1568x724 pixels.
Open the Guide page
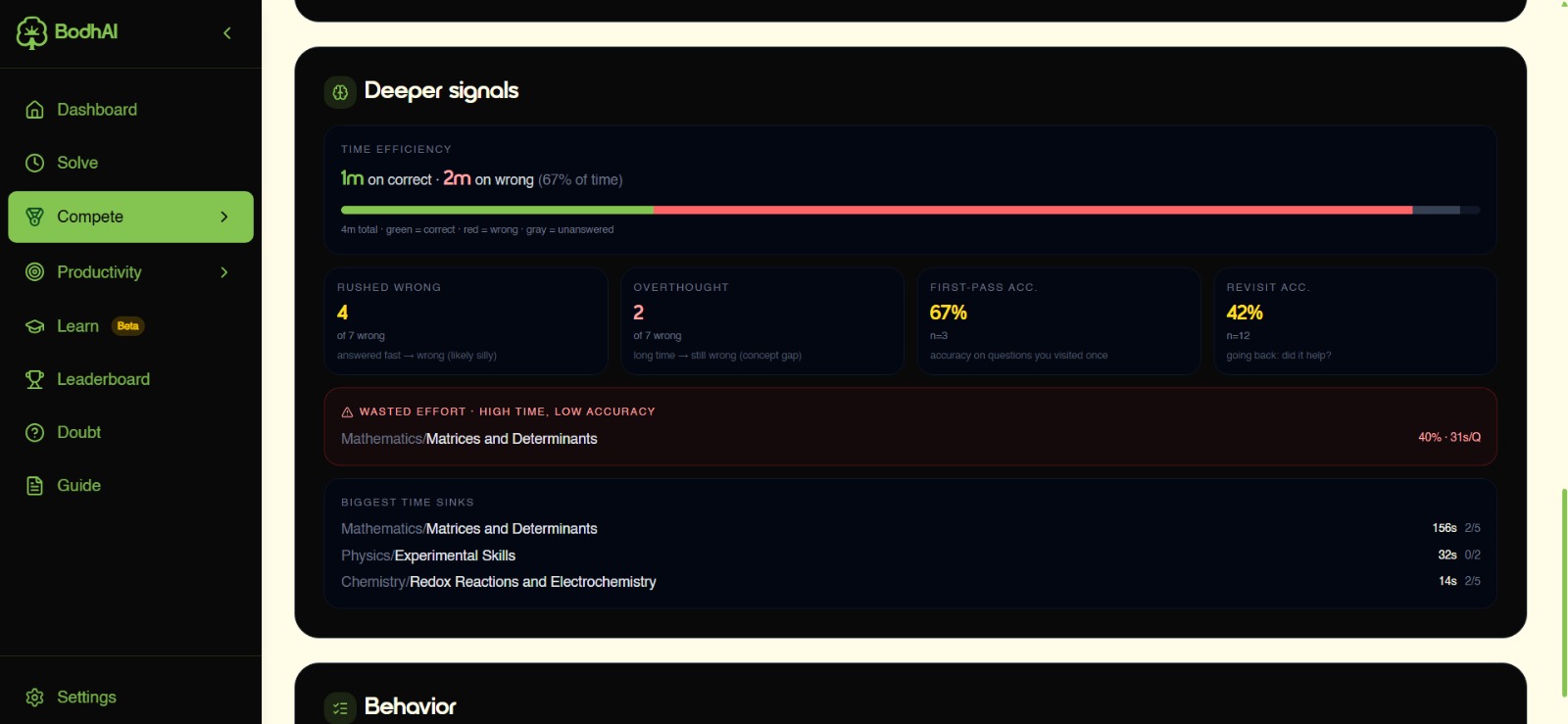coord(130,486)
